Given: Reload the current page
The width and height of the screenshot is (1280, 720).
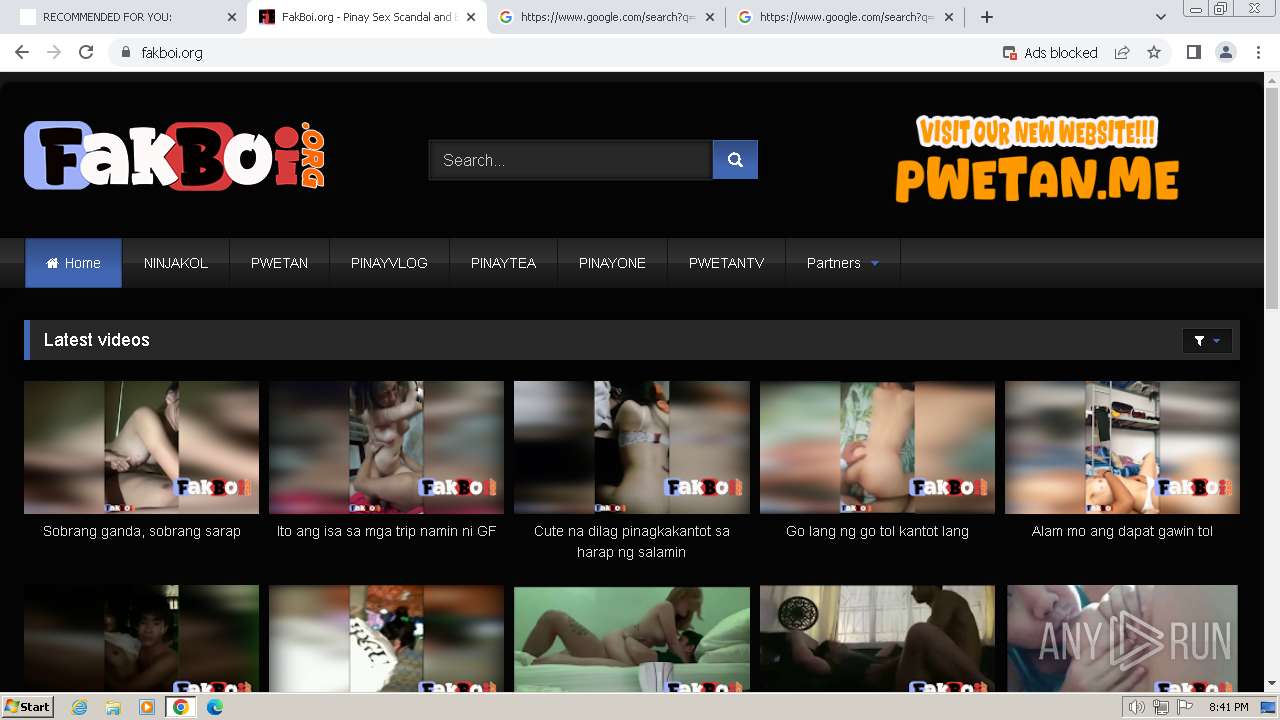Looking at the screenshot, I should (86, 53).
